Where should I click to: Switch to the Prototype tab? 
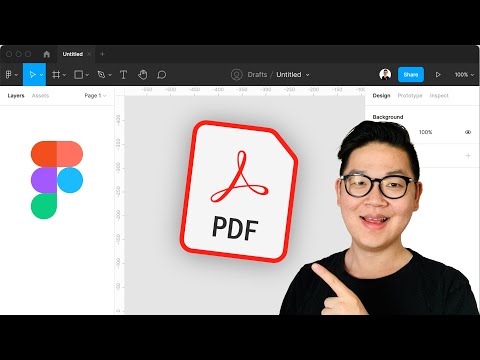[410, 96]
